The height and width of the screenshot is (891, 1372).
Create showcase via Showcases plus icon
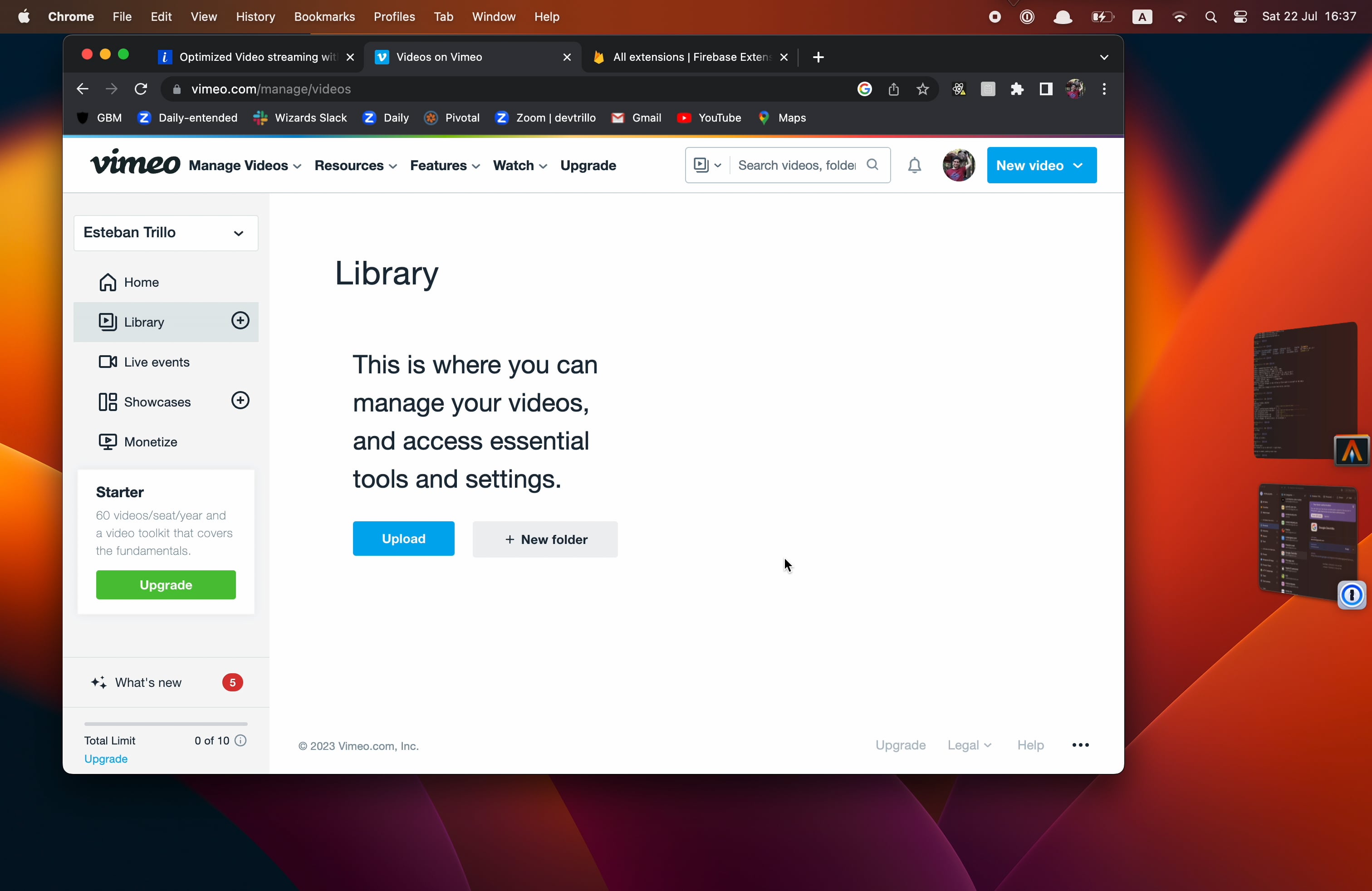click(240, 401)
